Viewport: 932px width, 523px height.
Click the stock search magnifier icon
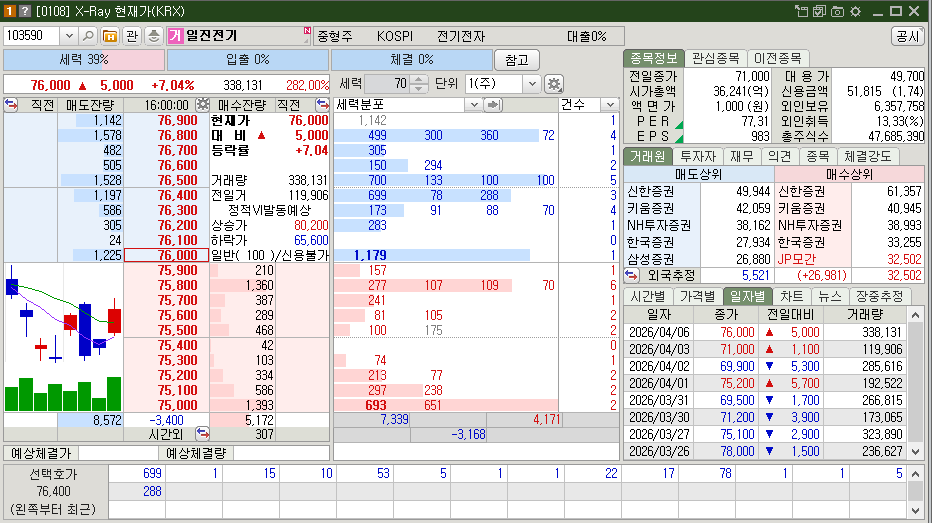click(88, 36)
